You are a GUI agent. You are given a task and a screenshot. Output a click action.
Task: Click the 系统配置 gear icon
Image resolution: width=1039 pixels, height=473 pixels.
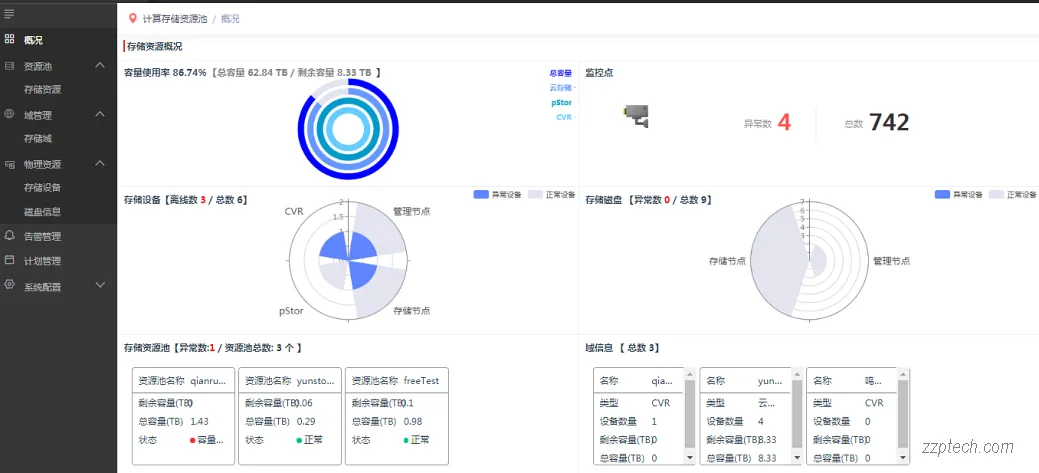tap(9, 285)
